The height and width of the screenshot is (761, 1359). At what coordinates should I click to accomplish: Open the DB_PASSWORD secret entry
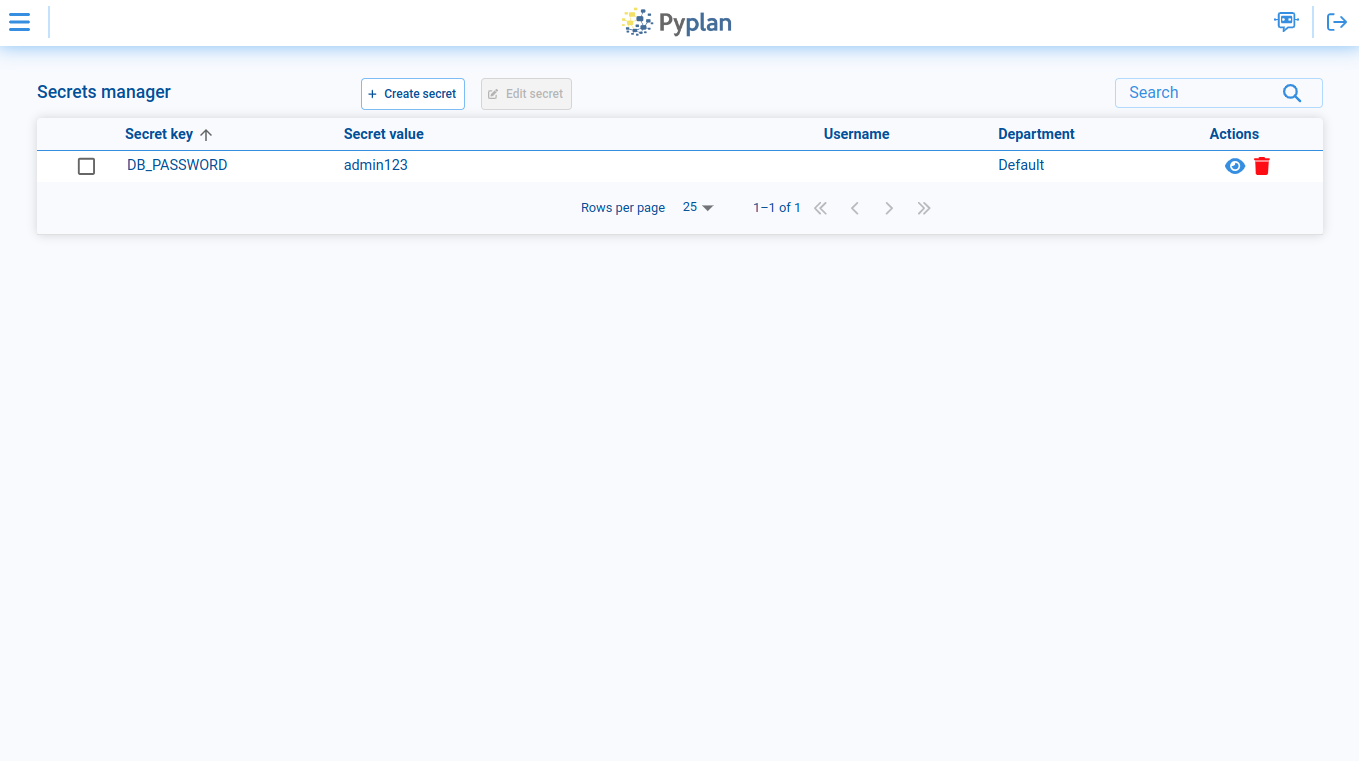[x=177, y=165]
